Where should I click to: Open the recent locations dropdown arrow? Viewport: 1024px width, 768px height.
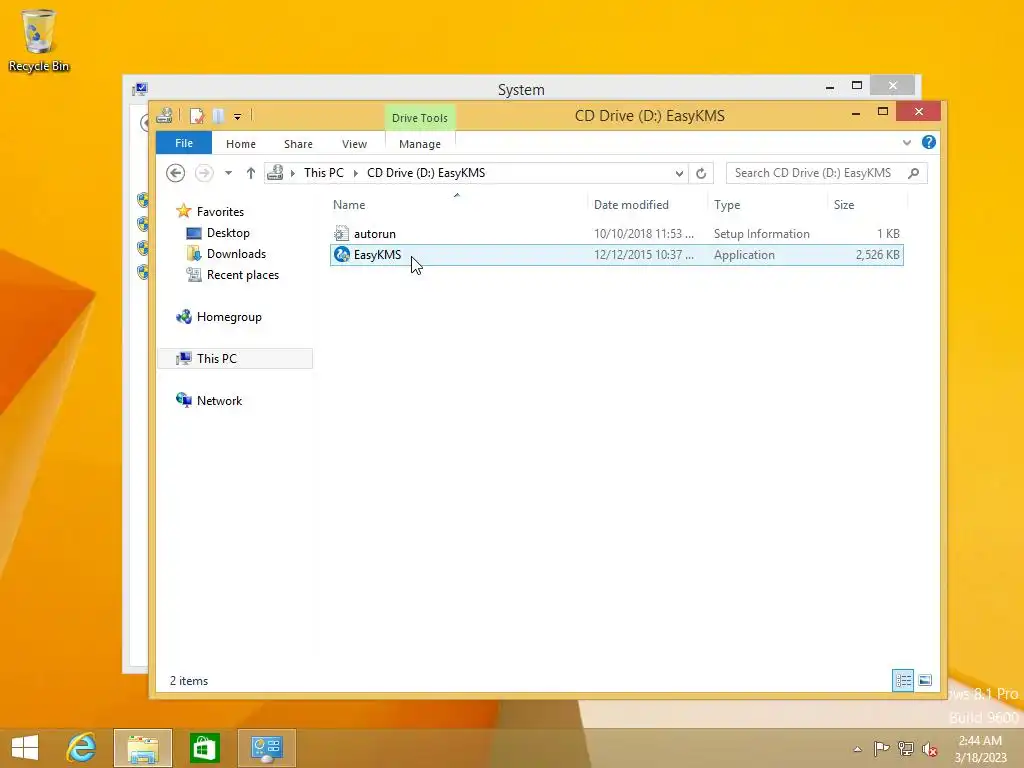tap(228, 173)
